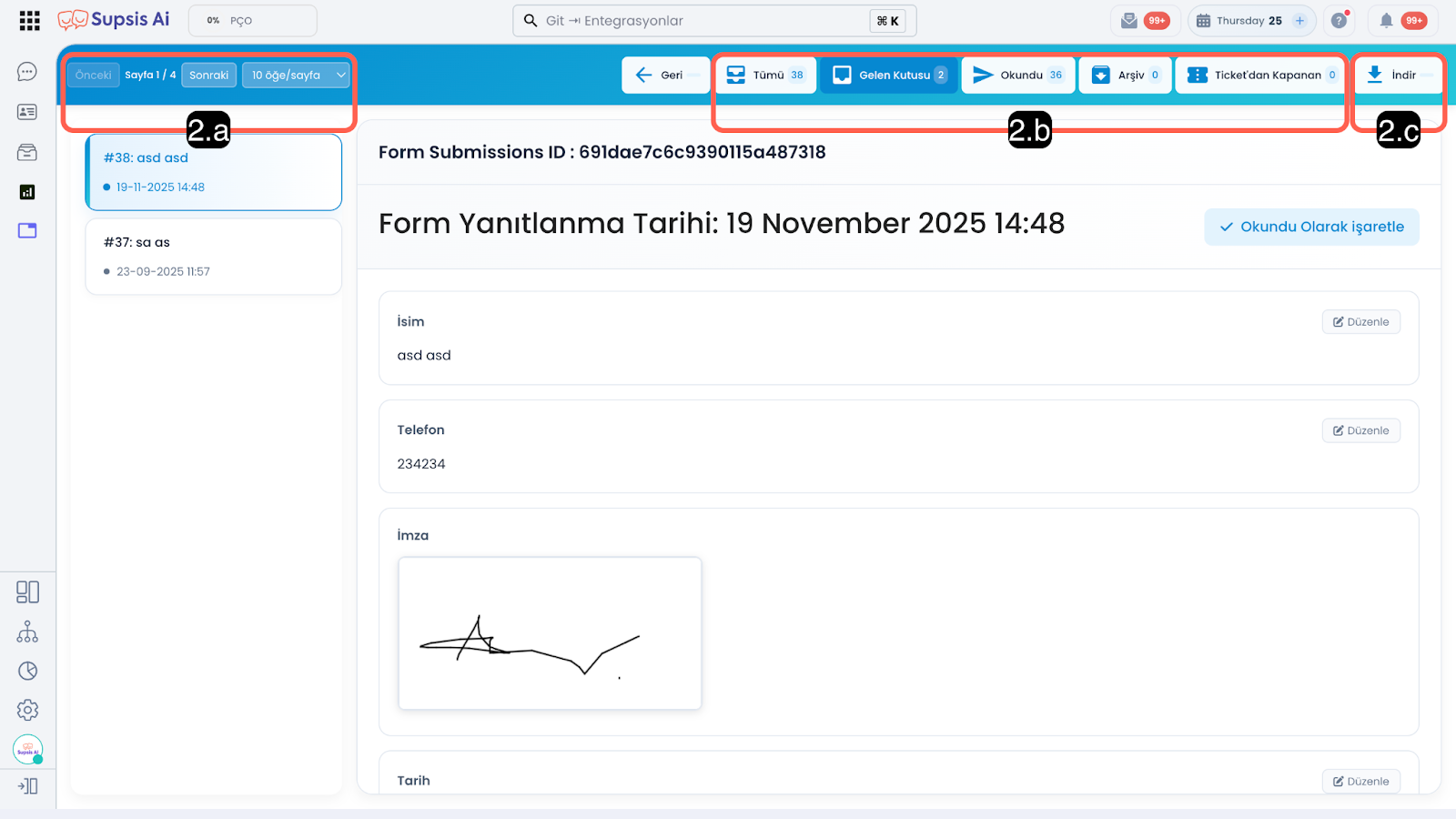Open the contacts card sidebar icon
This screenshot has height=819, width=1456.
click(27, 112)
